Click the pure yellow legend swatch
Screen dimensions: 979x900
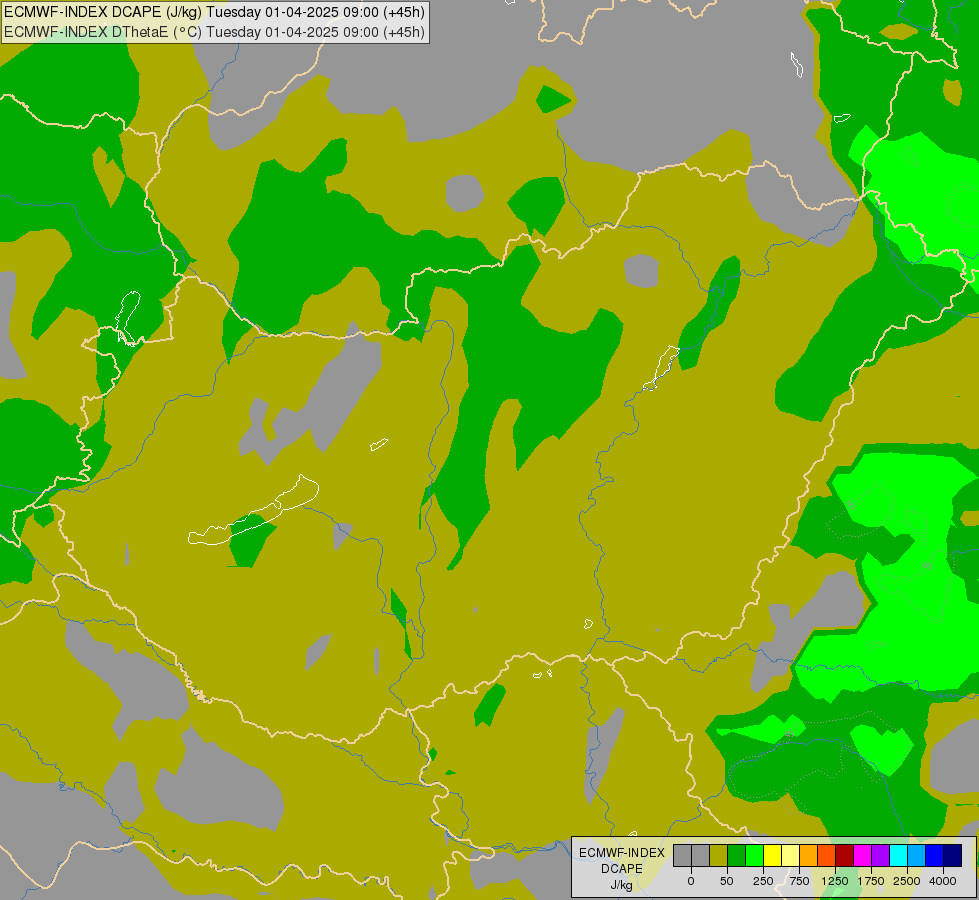pyautogui.click(x=772, y=855)
